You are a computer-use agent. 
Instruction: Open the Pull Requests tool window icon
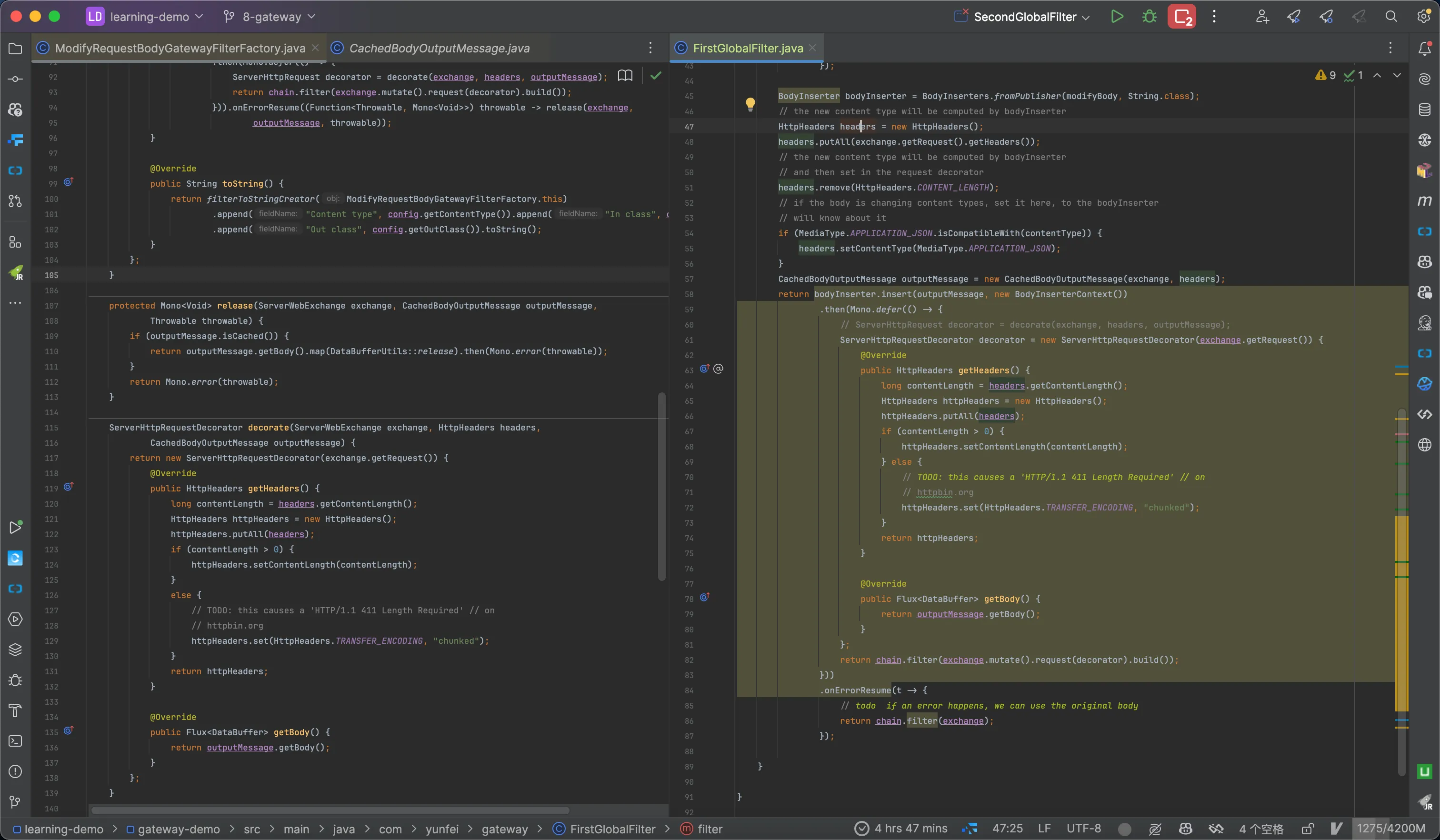(15, 201)
